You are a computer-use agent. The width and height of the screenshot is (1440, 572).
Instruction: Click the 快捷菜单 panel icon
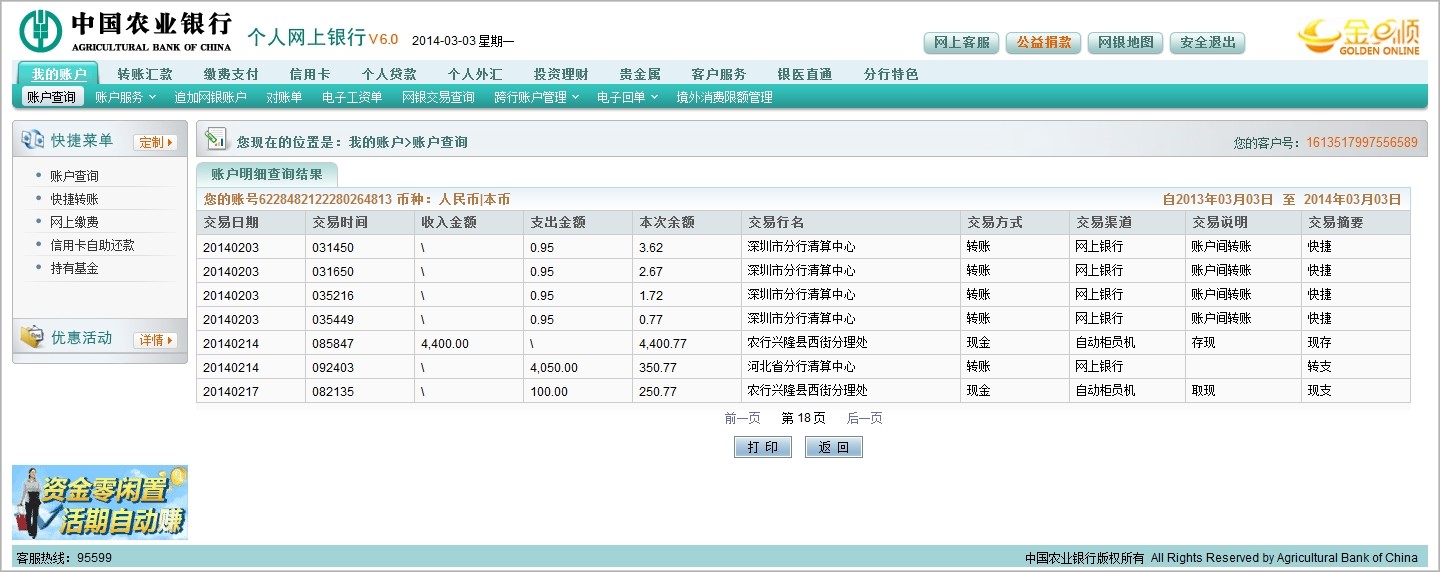coord(32,141)
